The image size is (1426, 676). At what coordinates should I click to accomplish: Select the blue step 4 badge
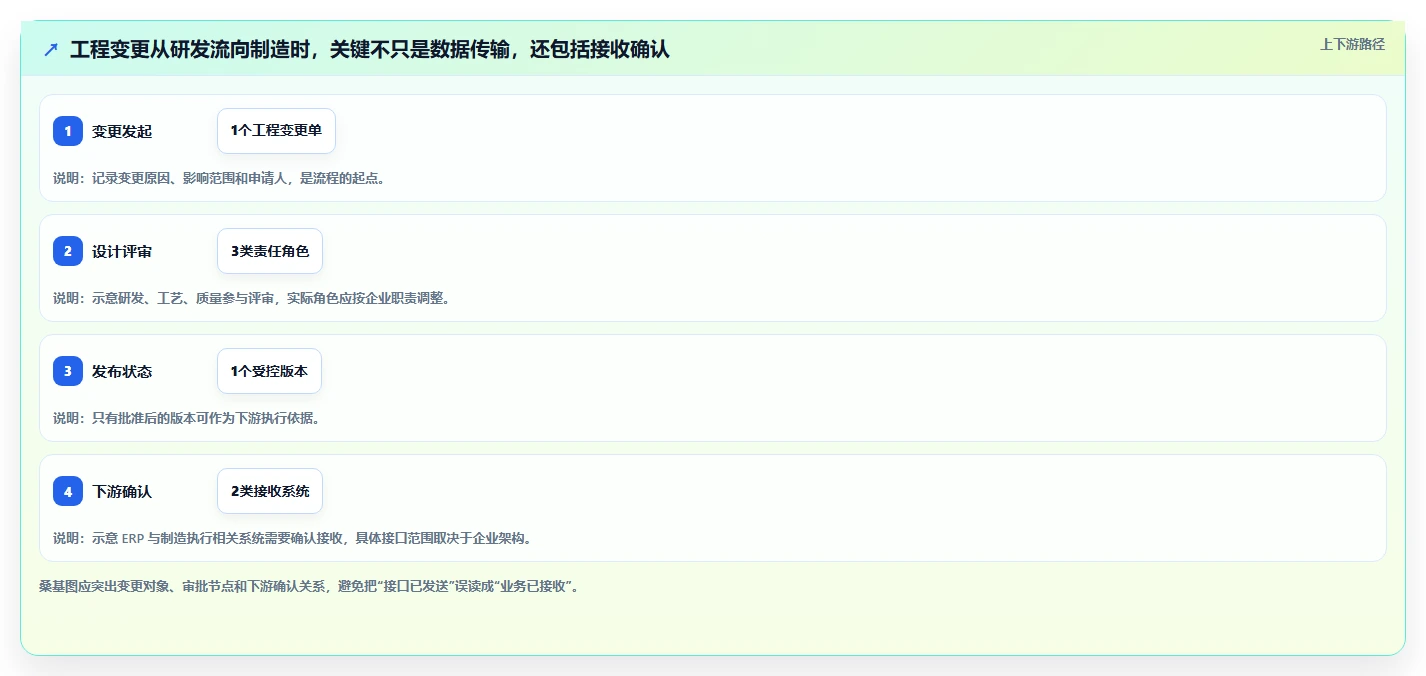[x=68, y=491]
